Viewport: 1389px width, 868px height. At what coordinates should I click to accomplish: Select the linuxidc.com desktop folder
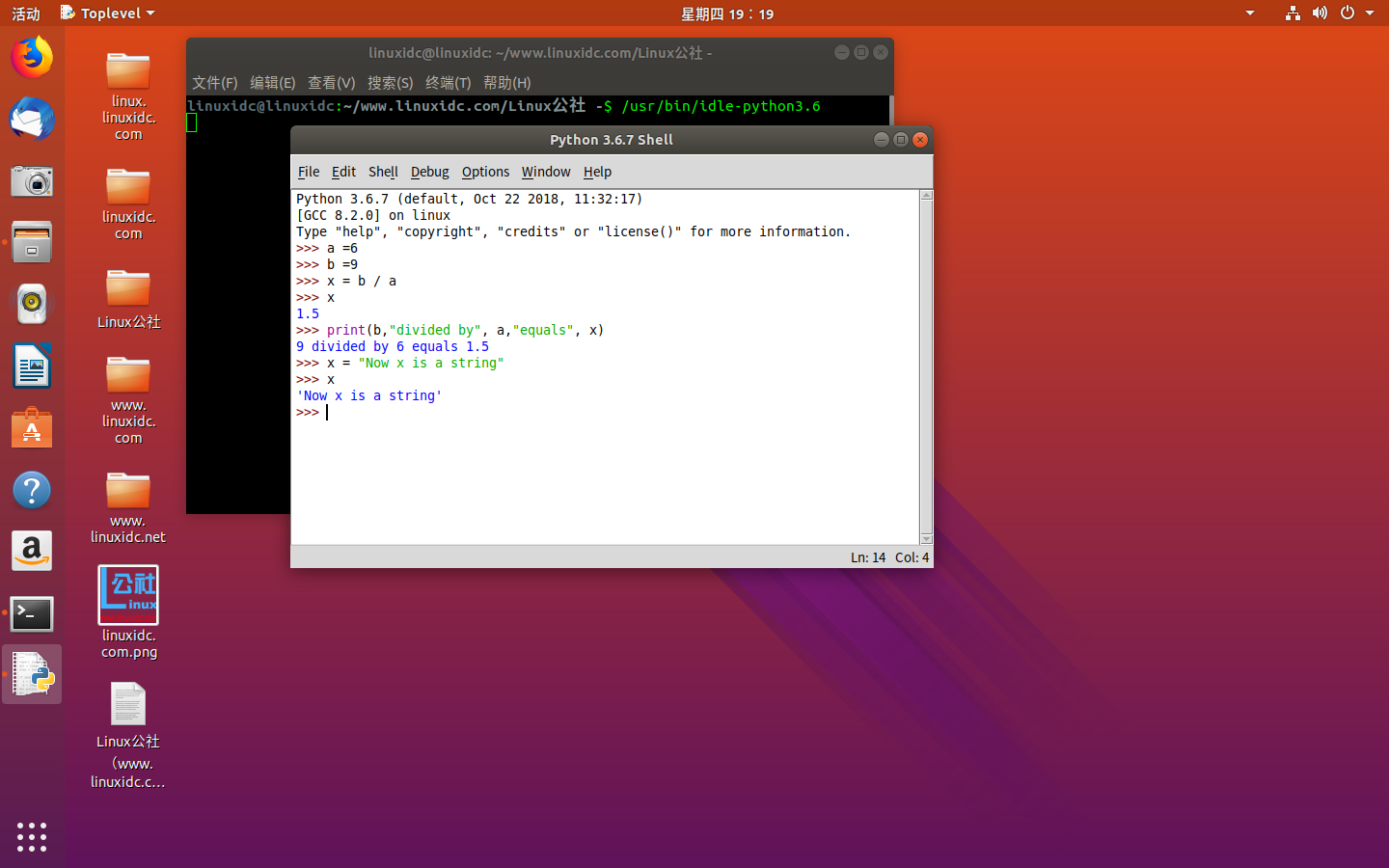[128, 203]
